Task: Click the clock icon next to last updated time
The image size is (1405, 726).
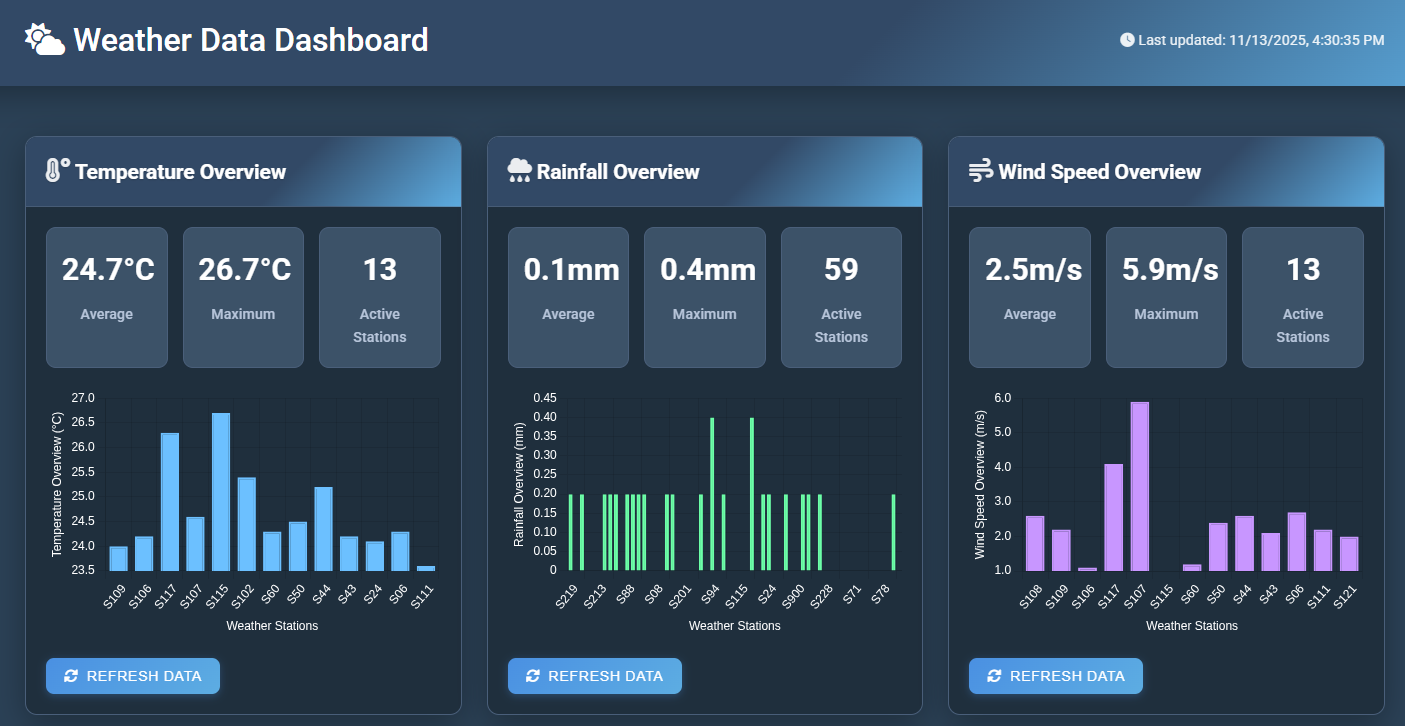Action: 1127,40
